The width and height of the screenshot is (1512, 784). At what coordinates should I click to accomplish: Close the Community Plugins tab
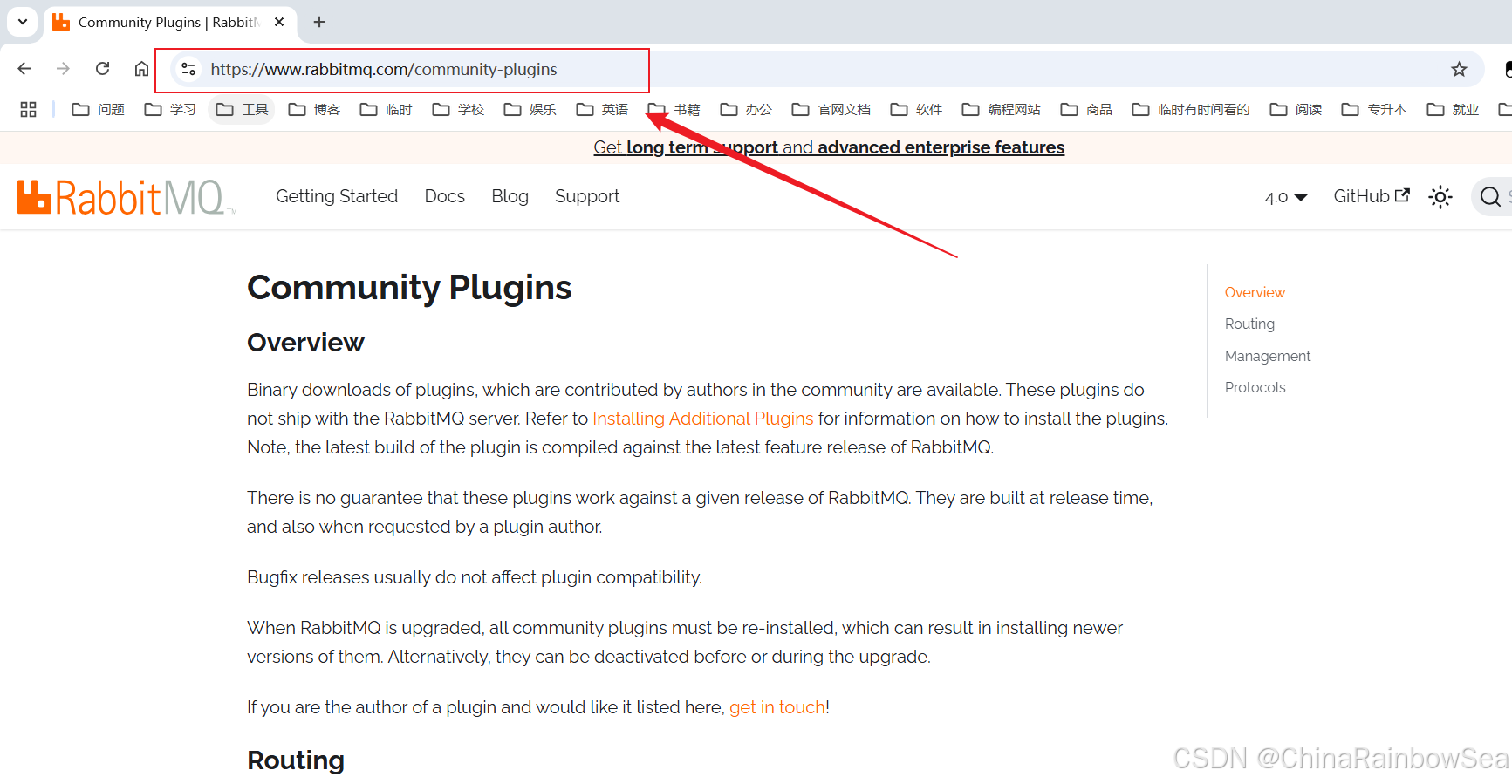pyautogui.click(x=279, y=22)
